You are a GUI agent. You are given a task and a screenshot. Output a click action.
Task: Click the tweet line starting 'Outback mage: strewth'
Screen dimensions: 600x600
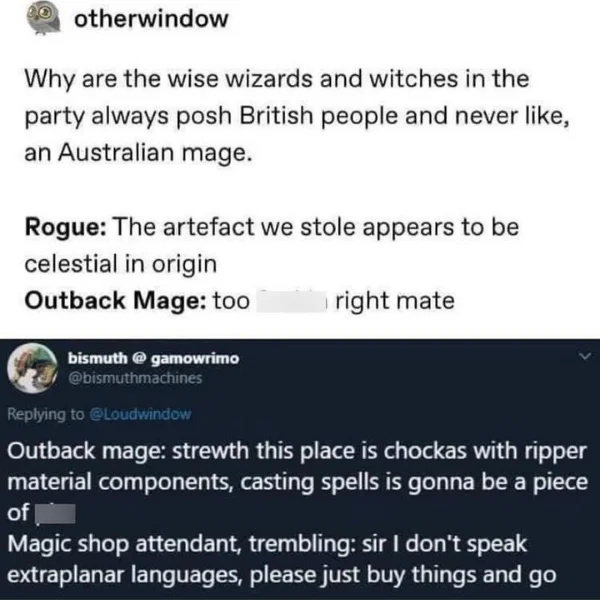tap(297, 452)
